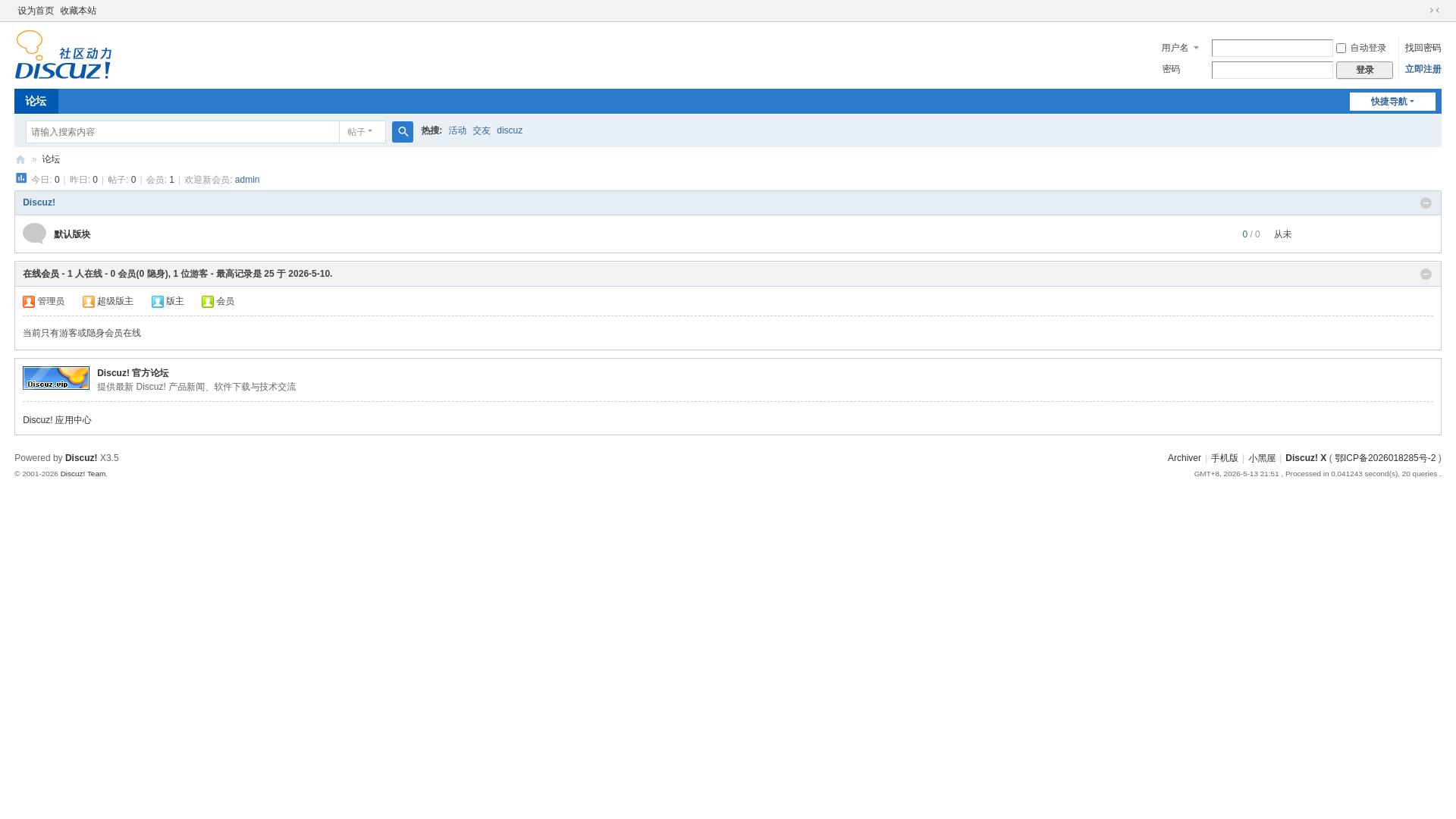Click the super moderator legend icon
The height and width of the screenshot is (819, 1456).
tap(89, 302)
